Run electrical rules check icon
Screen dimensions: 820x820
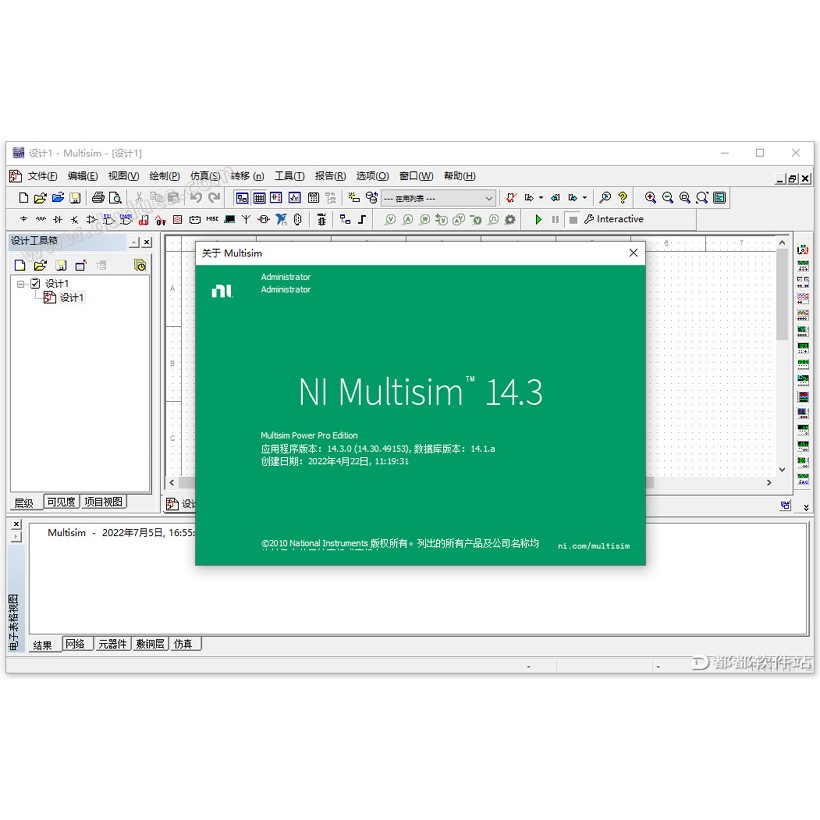pos(511,198)
